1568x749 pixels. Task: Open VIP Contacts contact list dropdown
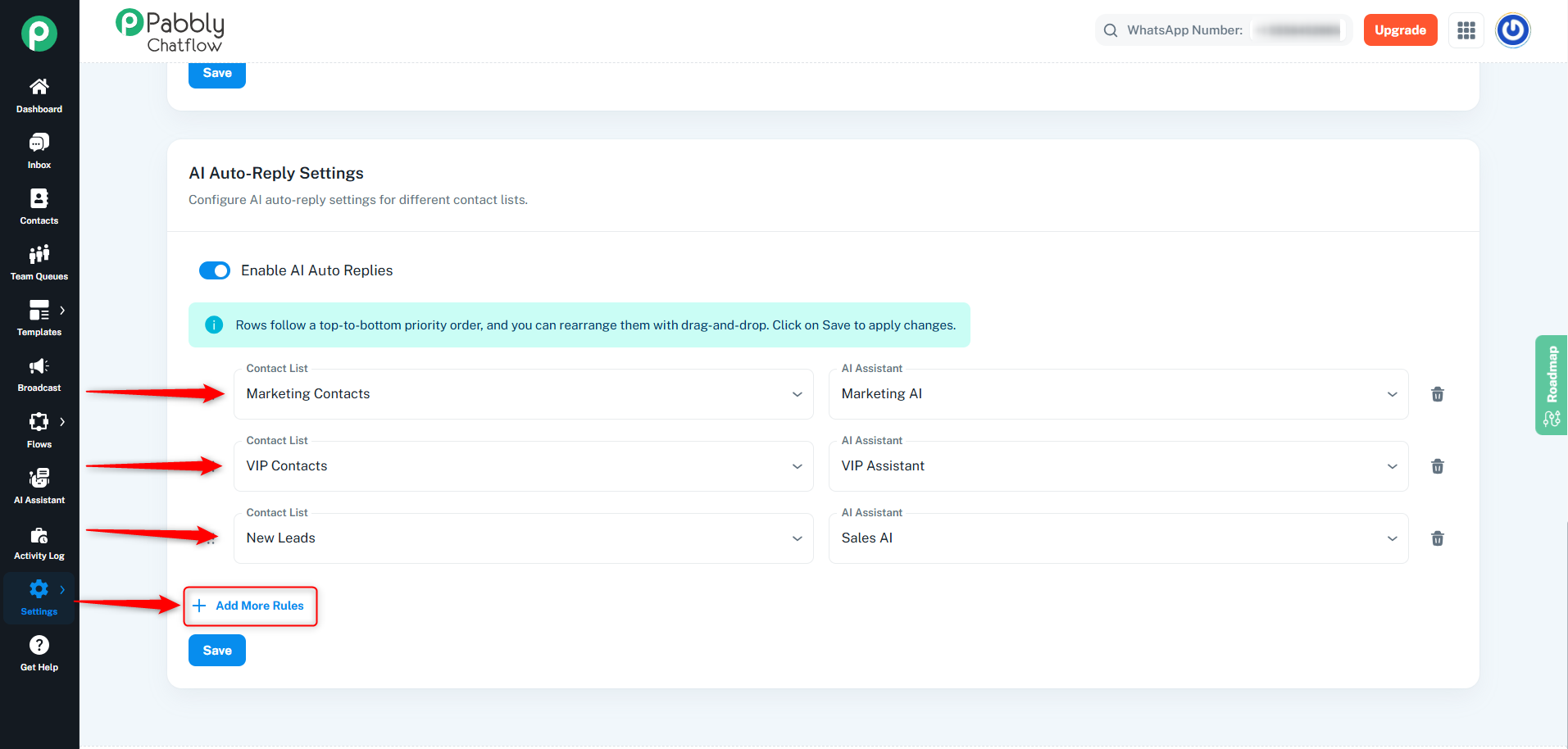(523, 466)
